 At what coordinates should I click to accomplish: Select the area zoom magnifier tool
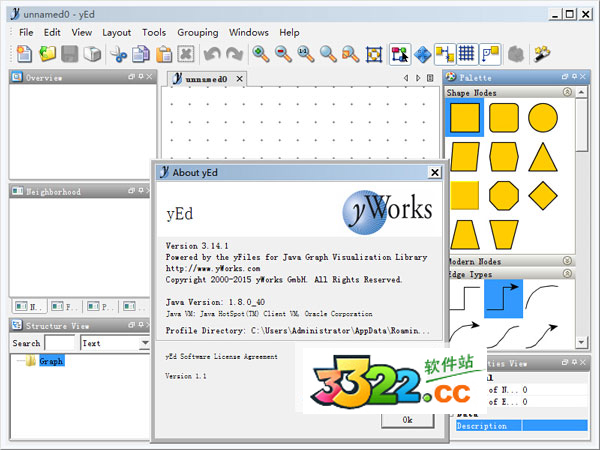click(x=328, y=54)
